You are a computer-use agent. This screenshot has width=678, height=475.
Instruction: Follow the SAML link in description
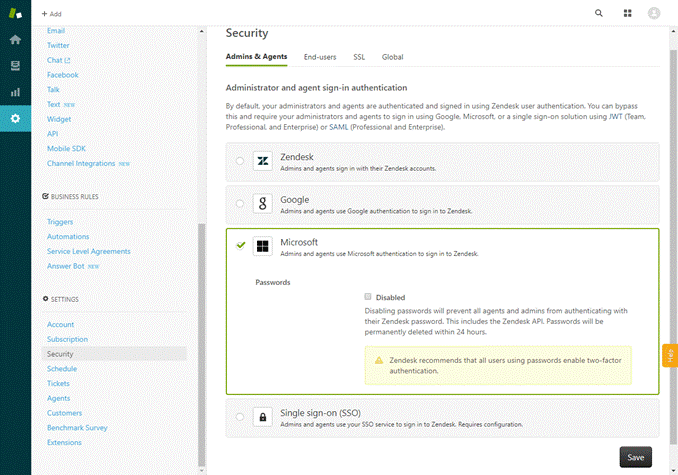pos(339,127)
